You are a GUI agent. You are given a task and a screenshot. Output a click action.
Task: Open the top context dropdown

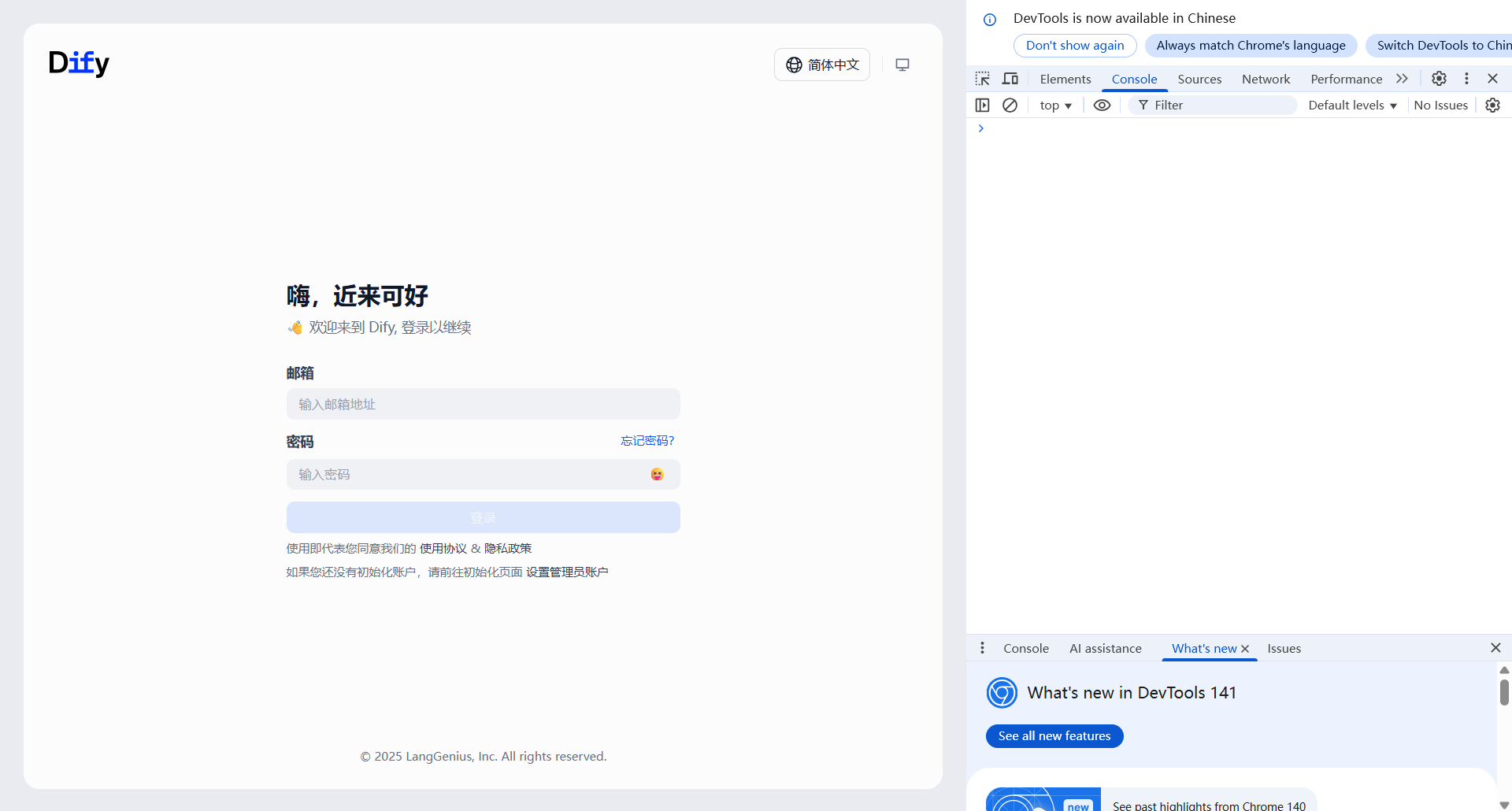tap(1055, 105)
